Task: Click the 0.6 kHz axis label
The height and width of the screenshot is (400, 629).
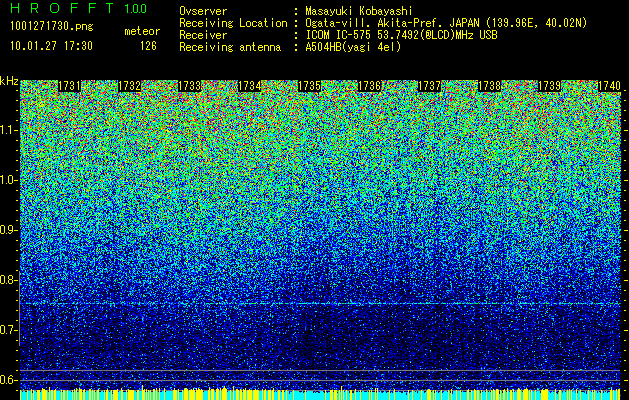Action: (9, 380)
